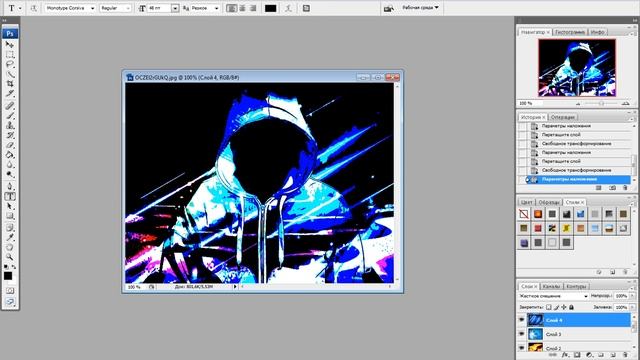
Task: Select the Magic Wand tool
Action: point(10,74)
